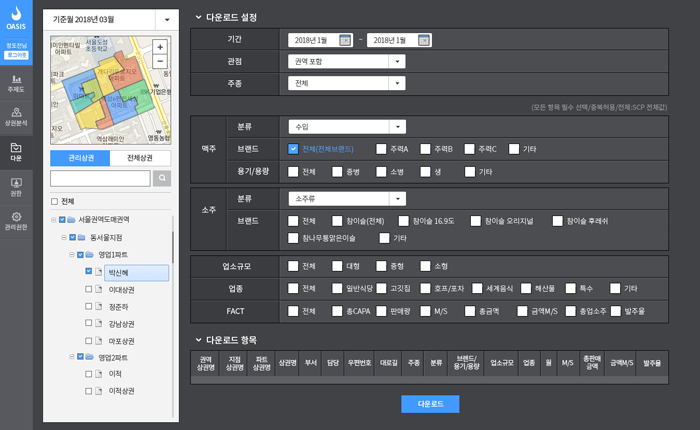The width and height of the screenshot is (700, 430).
Task: Open the end date calendar icon
Action: [x=424, y=40]
